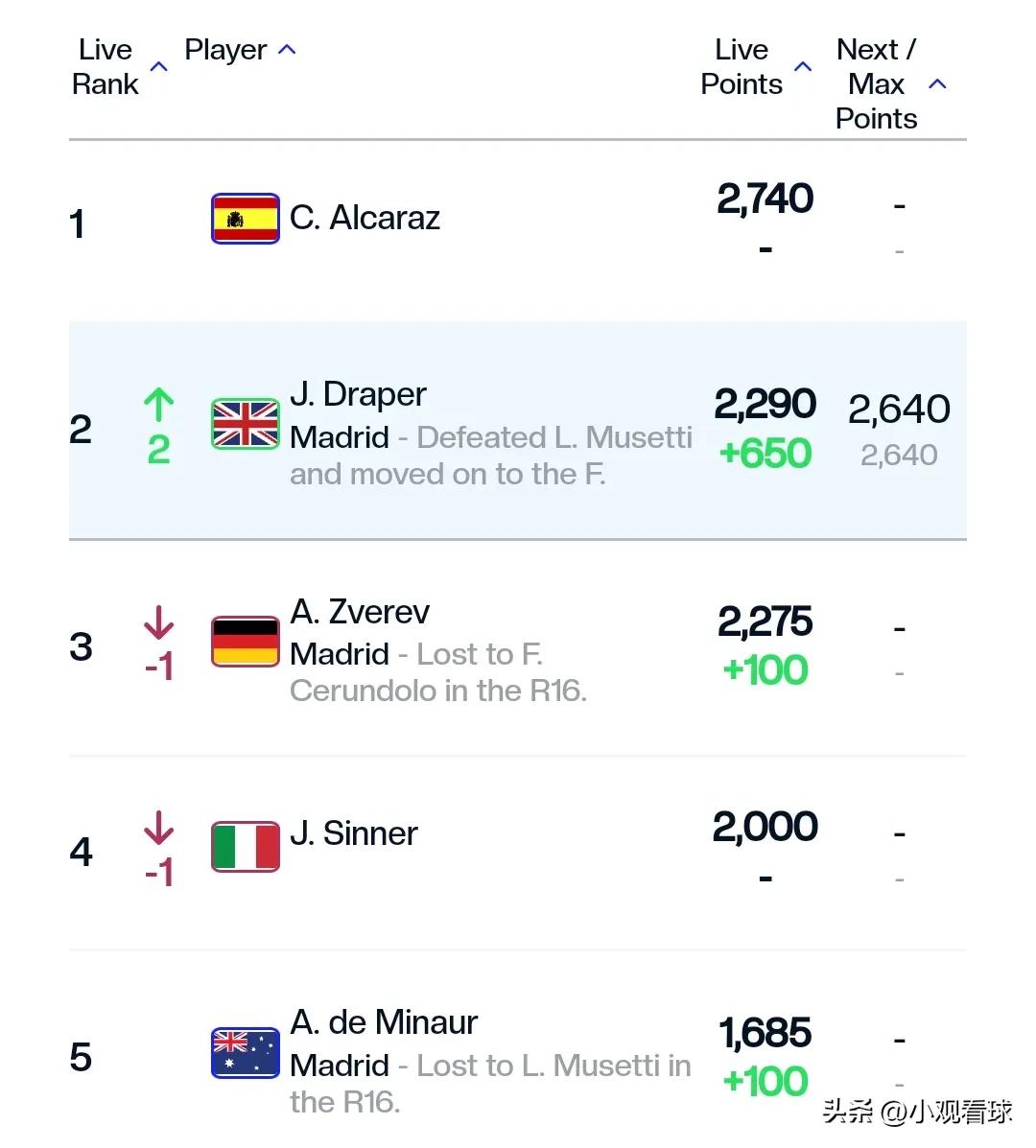Viewport: 1036px width, 1148px height.
Task: Click the Italy flag next to J. Sinner
Action: [246, 846]
